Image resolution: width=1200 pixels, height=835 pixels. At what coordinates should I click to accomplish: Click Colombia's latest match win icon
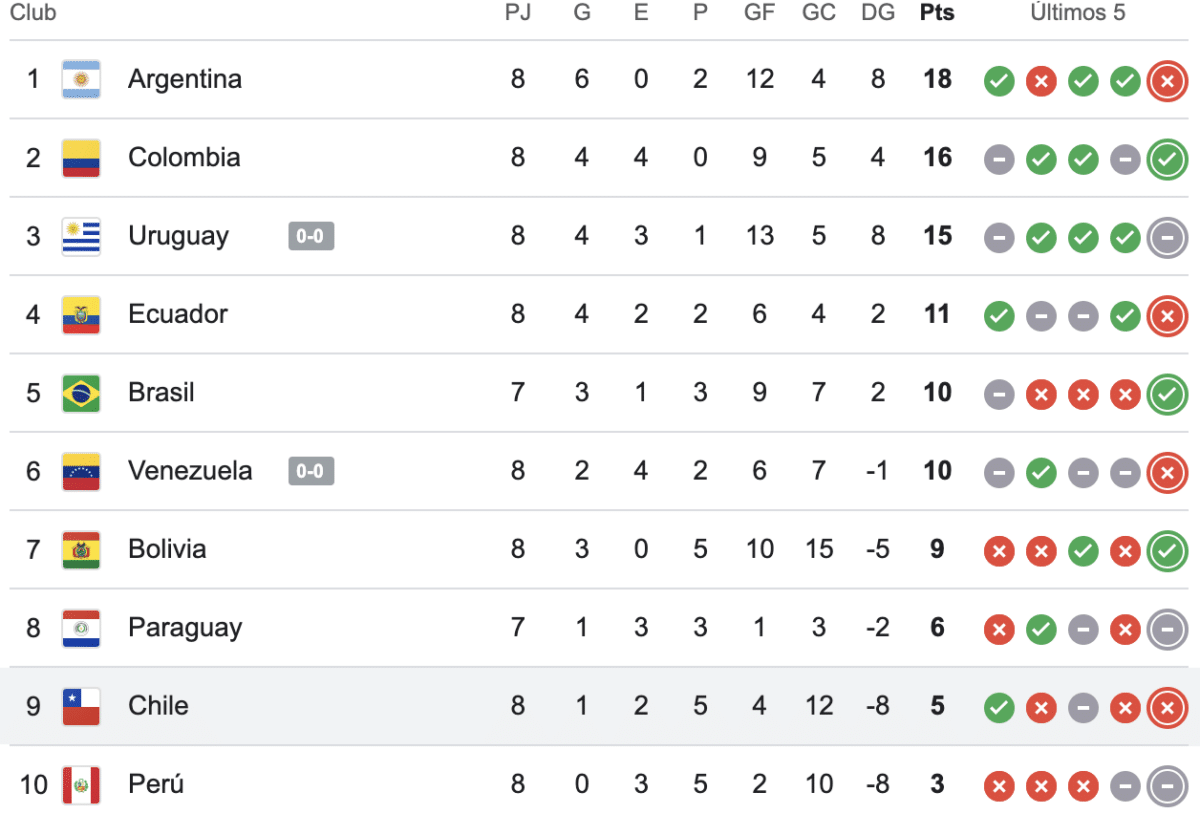1167,158
